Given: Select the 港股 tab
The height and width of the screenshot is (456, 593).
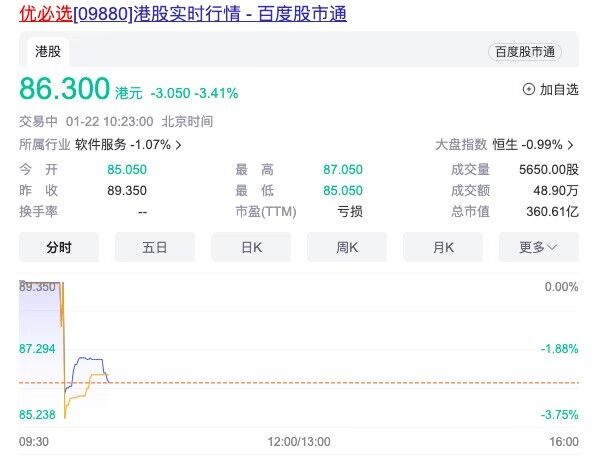Looking at the screenshot, I should click(x=48, y=52).
